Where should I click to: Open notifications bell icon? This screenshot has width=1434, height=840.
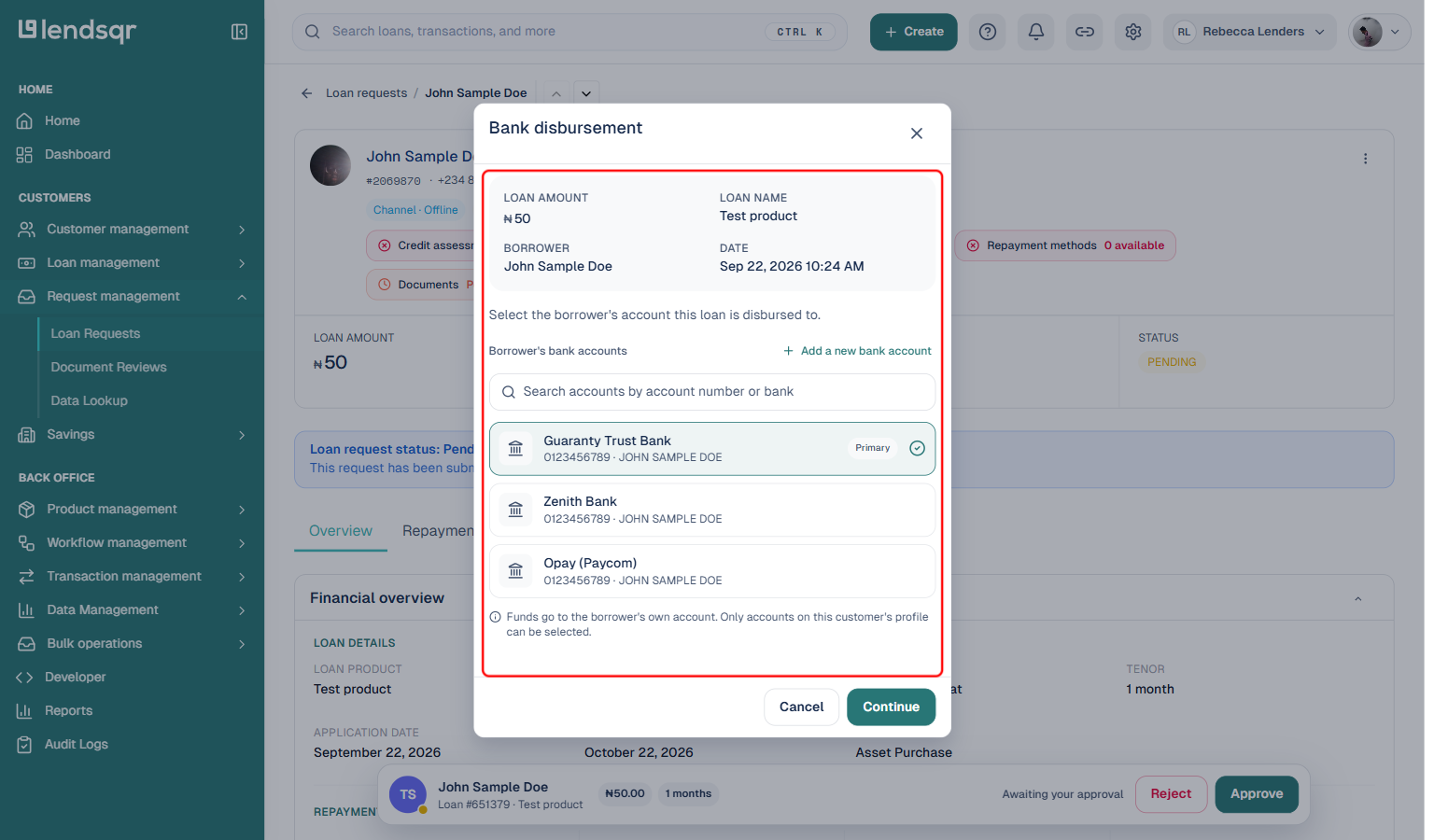click(x=1036, y=32)
